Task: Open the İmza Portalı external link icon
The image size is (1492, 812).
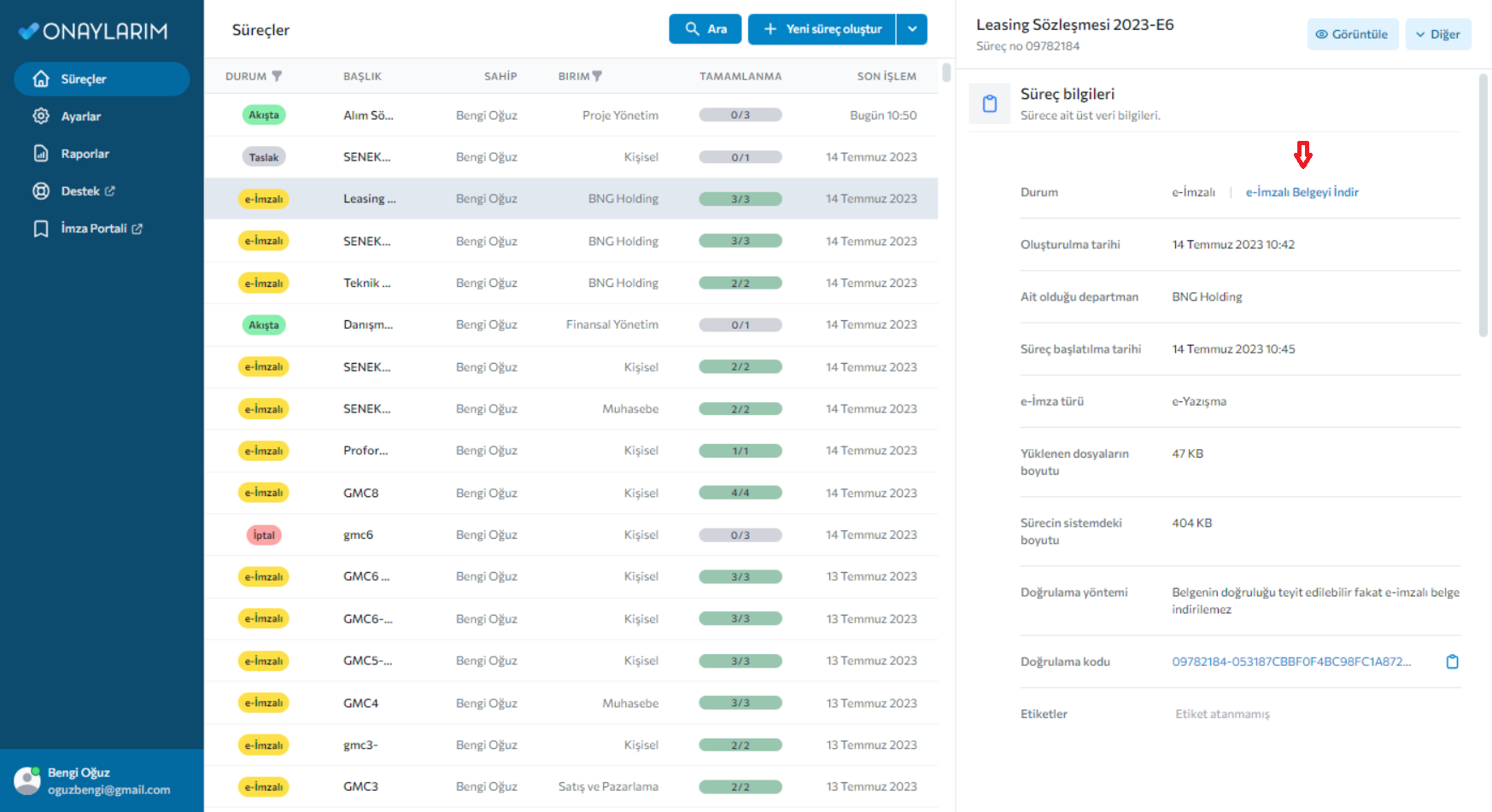Action: coord(137,229)
